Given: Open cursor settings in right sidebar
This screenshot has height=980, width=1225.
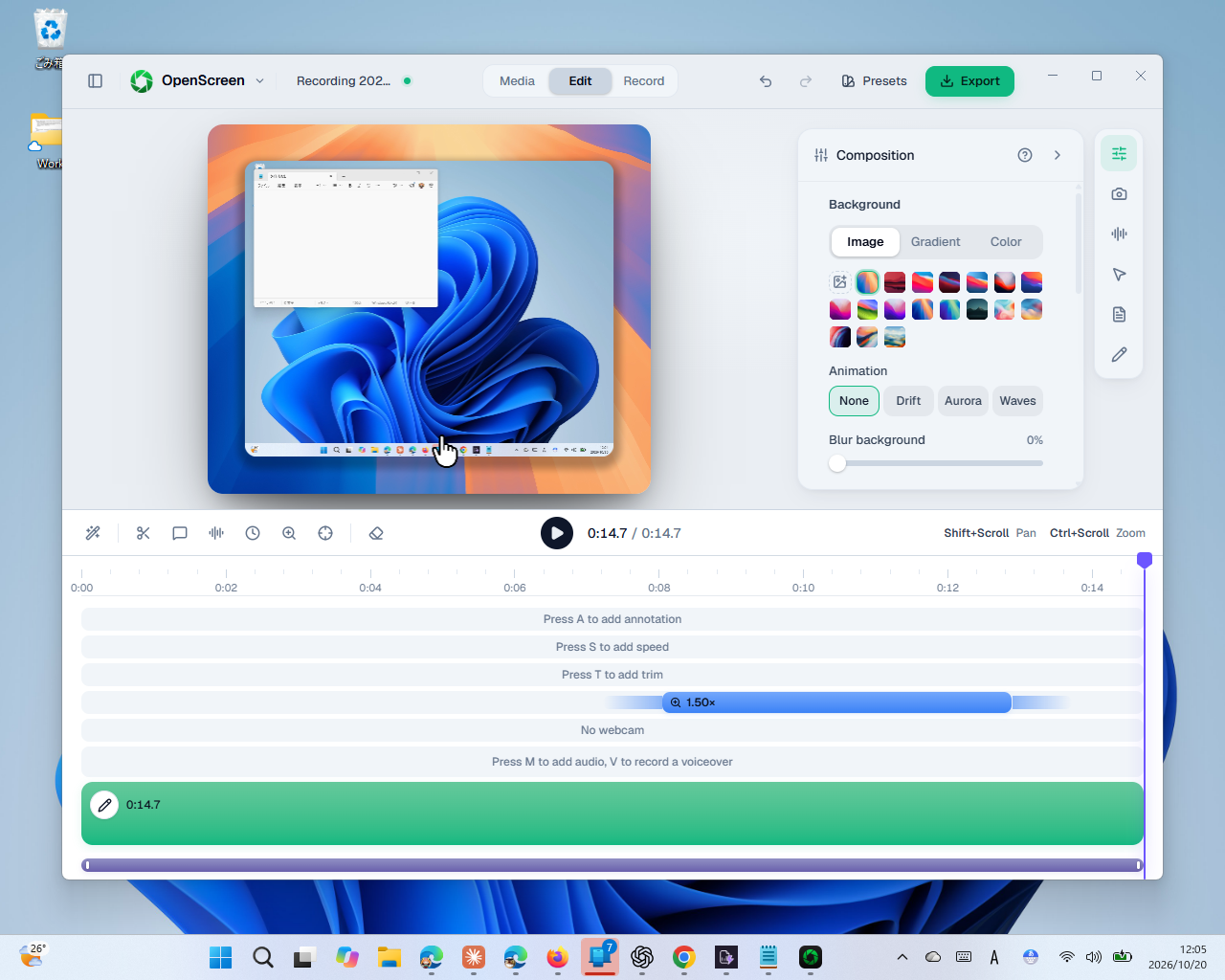Looking at the screenshot, I should pos(1119,275).
